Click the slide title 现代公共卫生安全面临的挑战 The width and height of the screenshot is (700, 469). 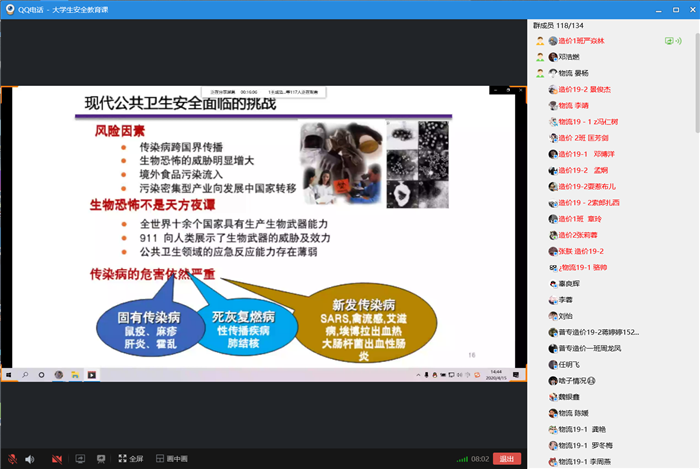180,104
